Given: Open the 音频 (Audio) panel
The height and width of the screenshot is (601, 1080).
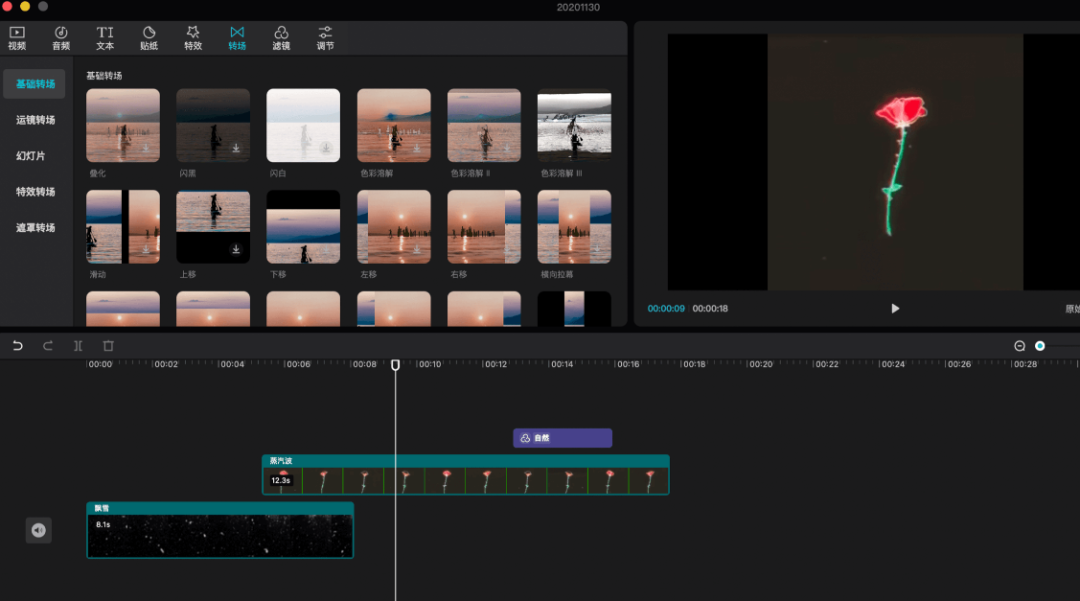Looking at the screenshot, I should [61, 38].
